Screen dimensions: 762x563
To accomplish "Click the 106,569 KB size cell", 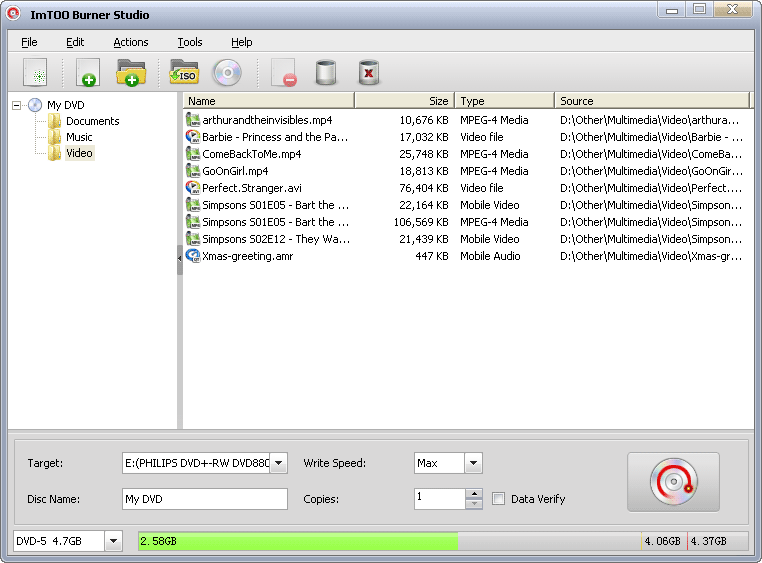I will tap(421, 222).
